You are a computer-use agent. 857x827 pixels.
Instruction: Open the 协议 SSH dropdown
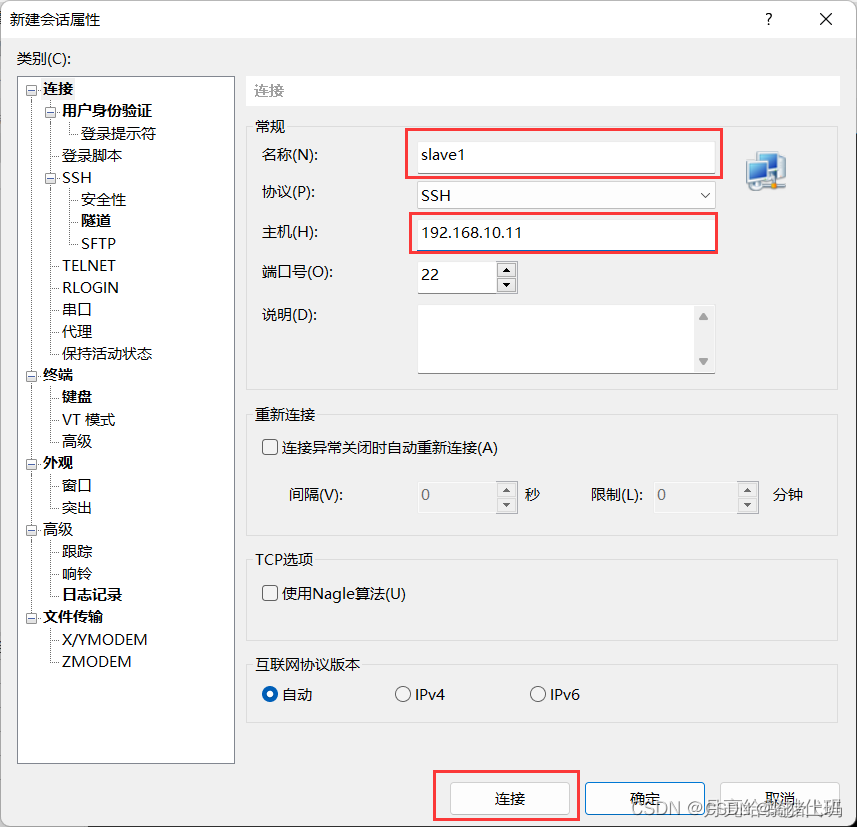tap(566, 195)
